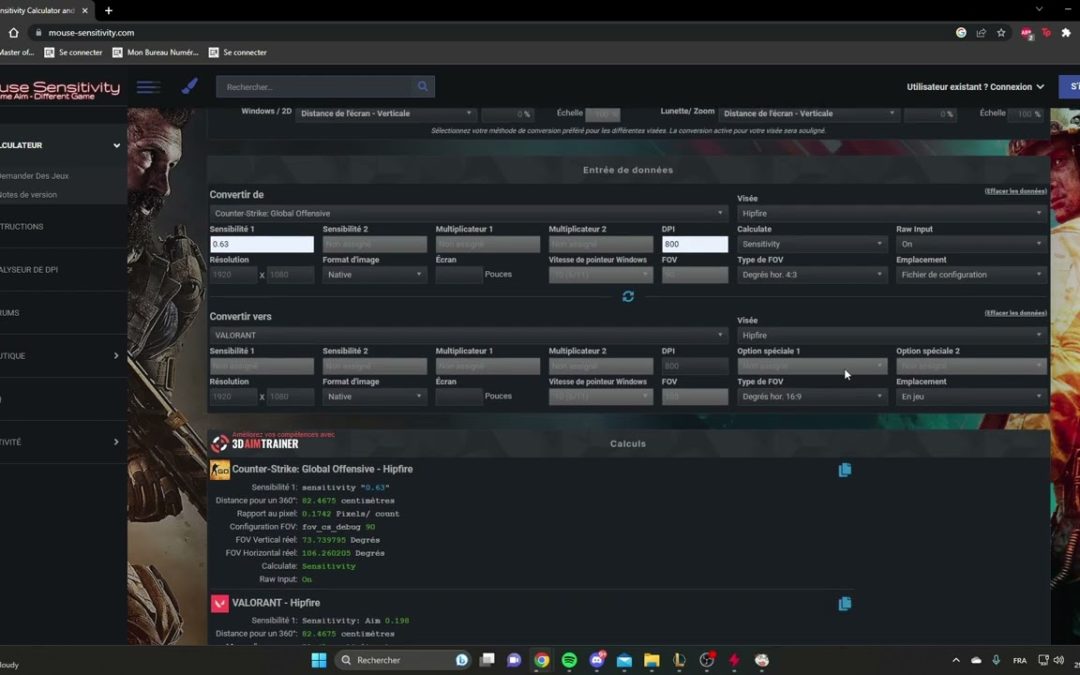
Task: Open Visée Hipfire dropdown under Convertir de
Action: (x=892, y=214)
